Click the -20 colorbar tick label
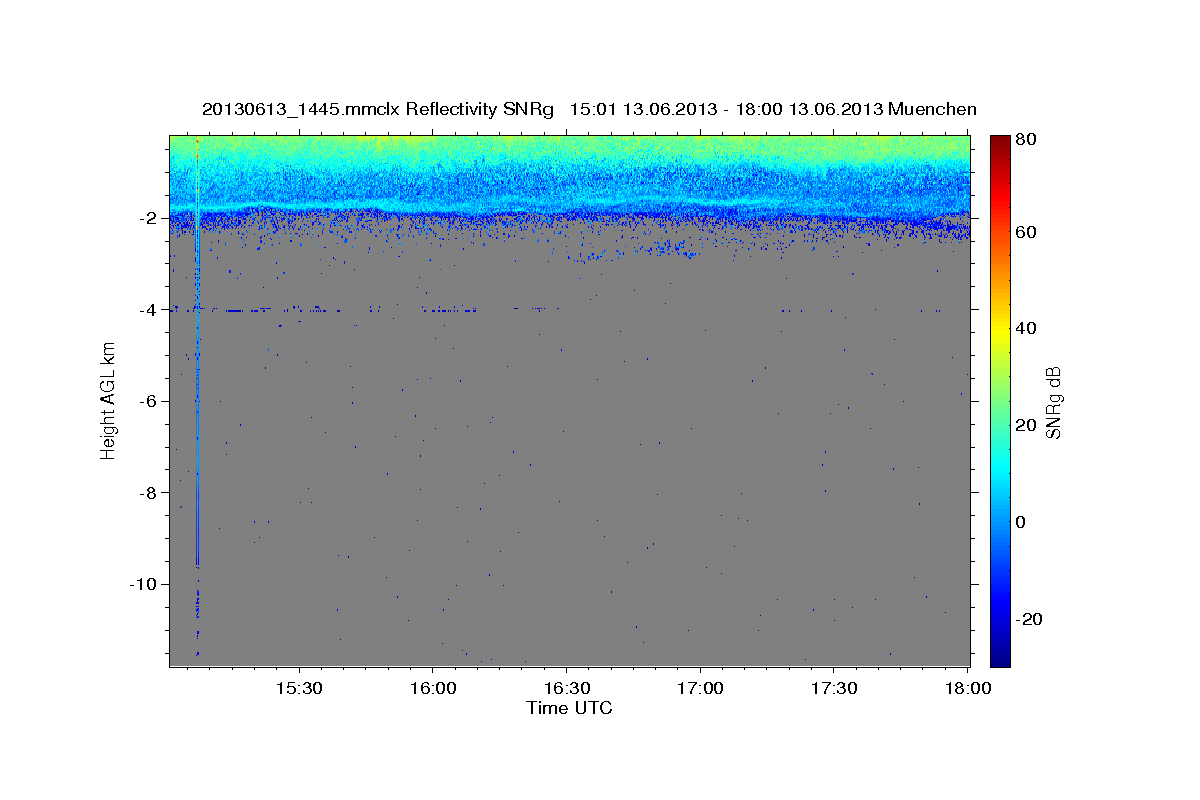The width and height of the screenshot is (1200, 800). 1030,619
